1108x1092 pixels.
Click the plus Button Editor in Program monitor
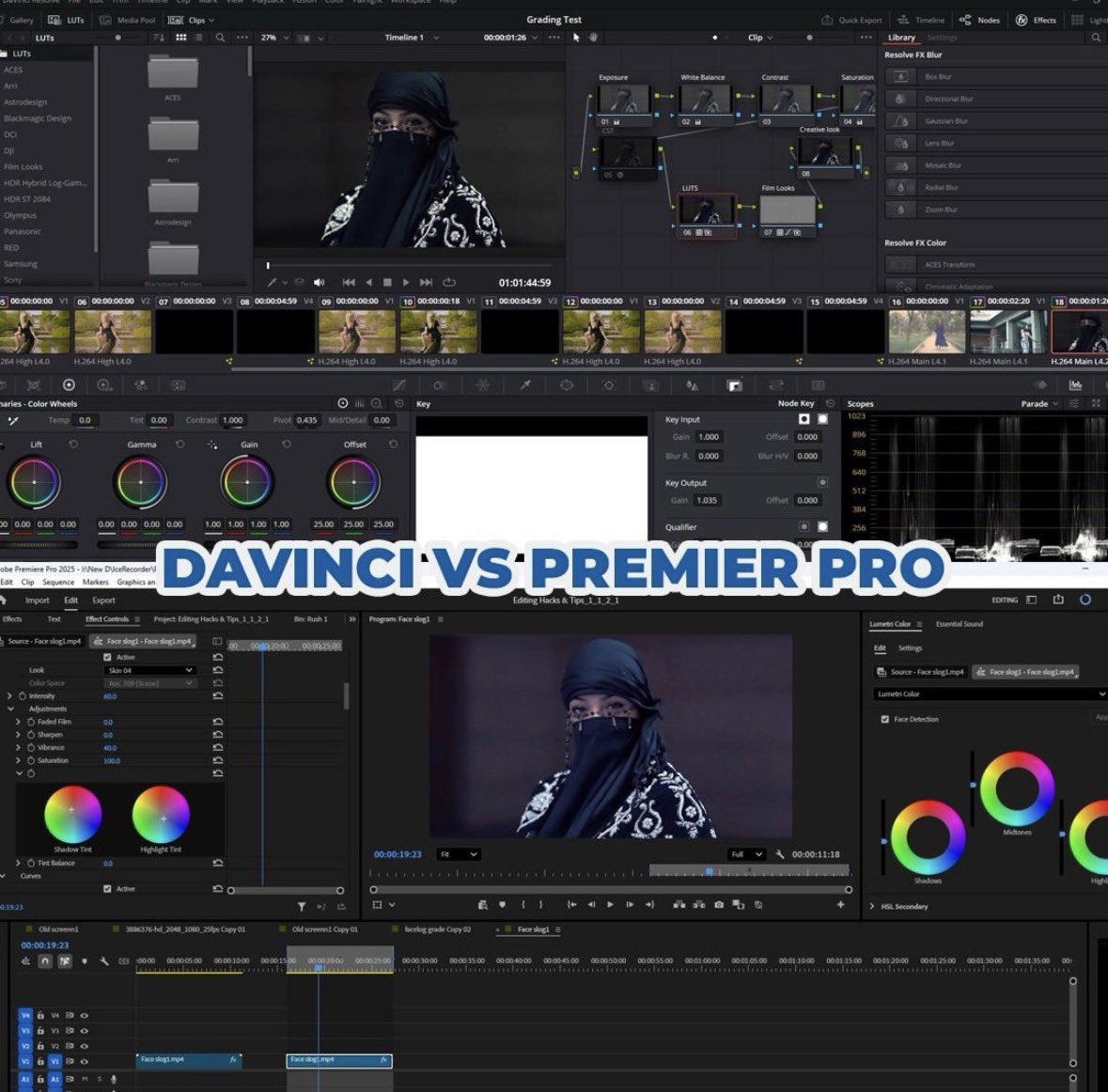coord(840,905)
